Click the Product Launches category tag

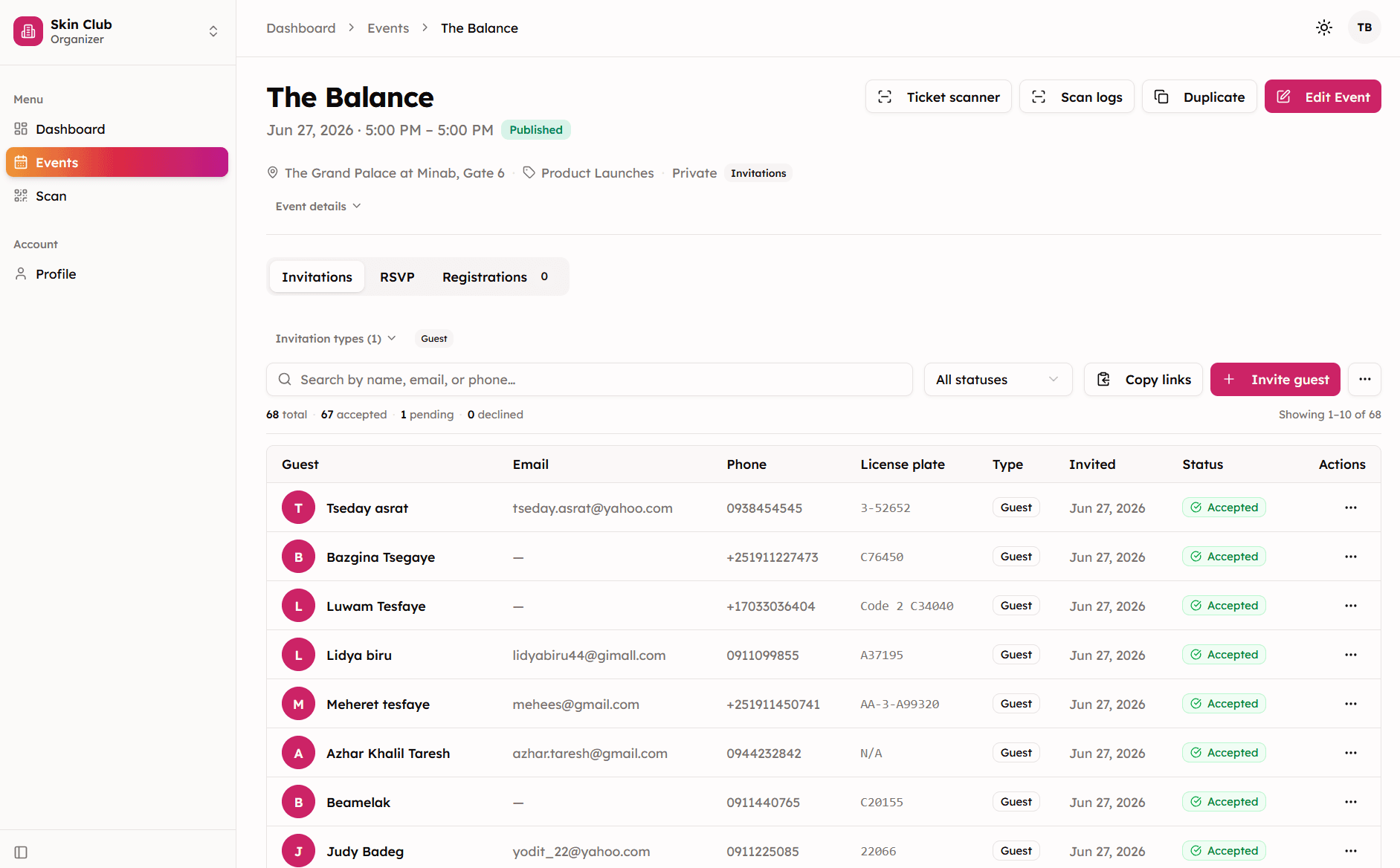[588, 173]
